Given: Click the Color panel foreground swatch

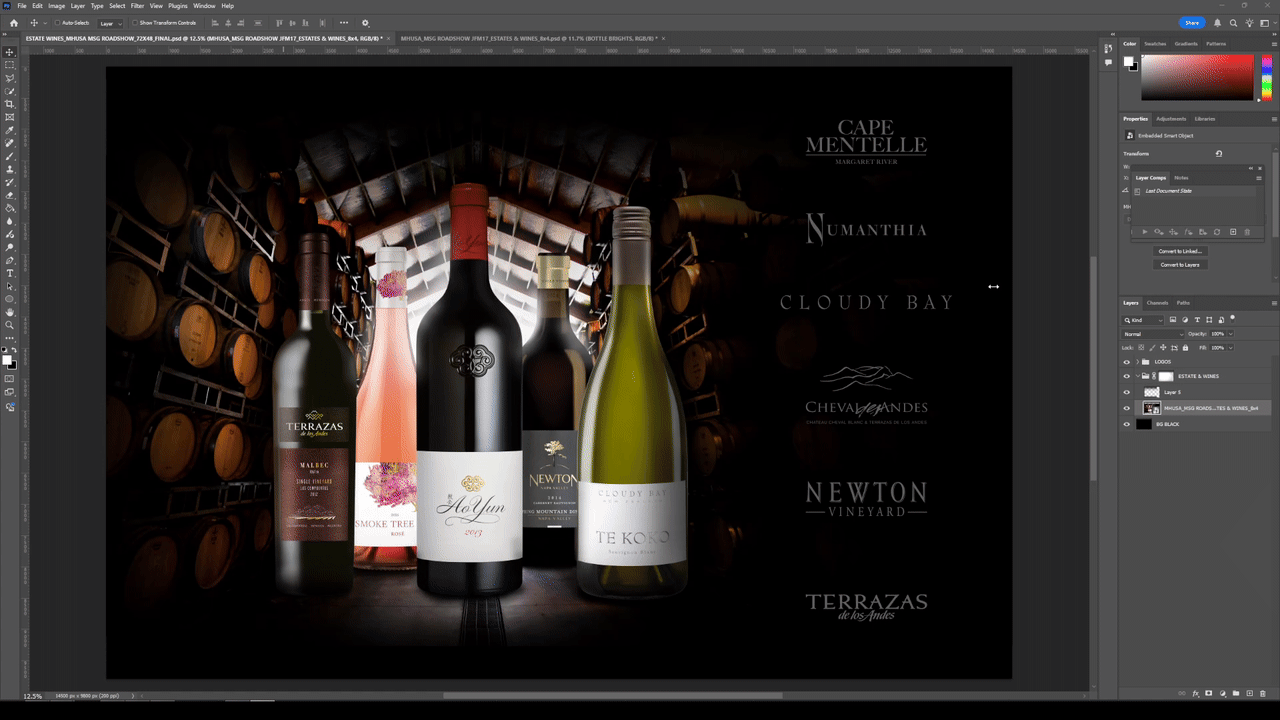Looking at the screenshot, I should tap(1129, 62).
